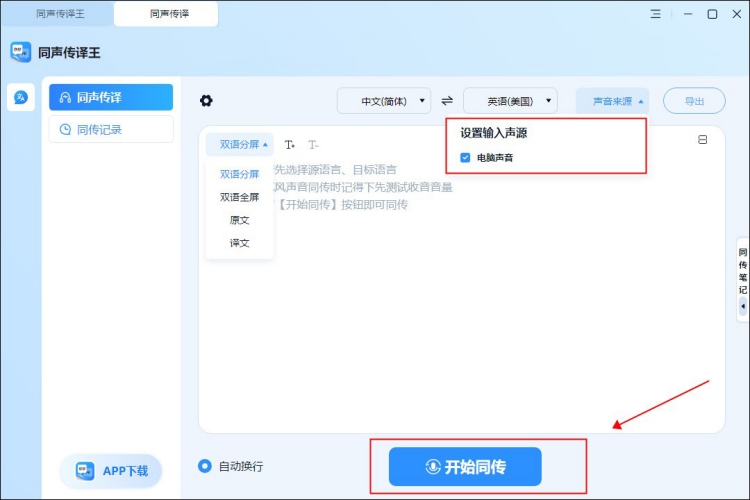Toggle the 自动换行 radio option
750x500 pixels.
pos(205,466)
